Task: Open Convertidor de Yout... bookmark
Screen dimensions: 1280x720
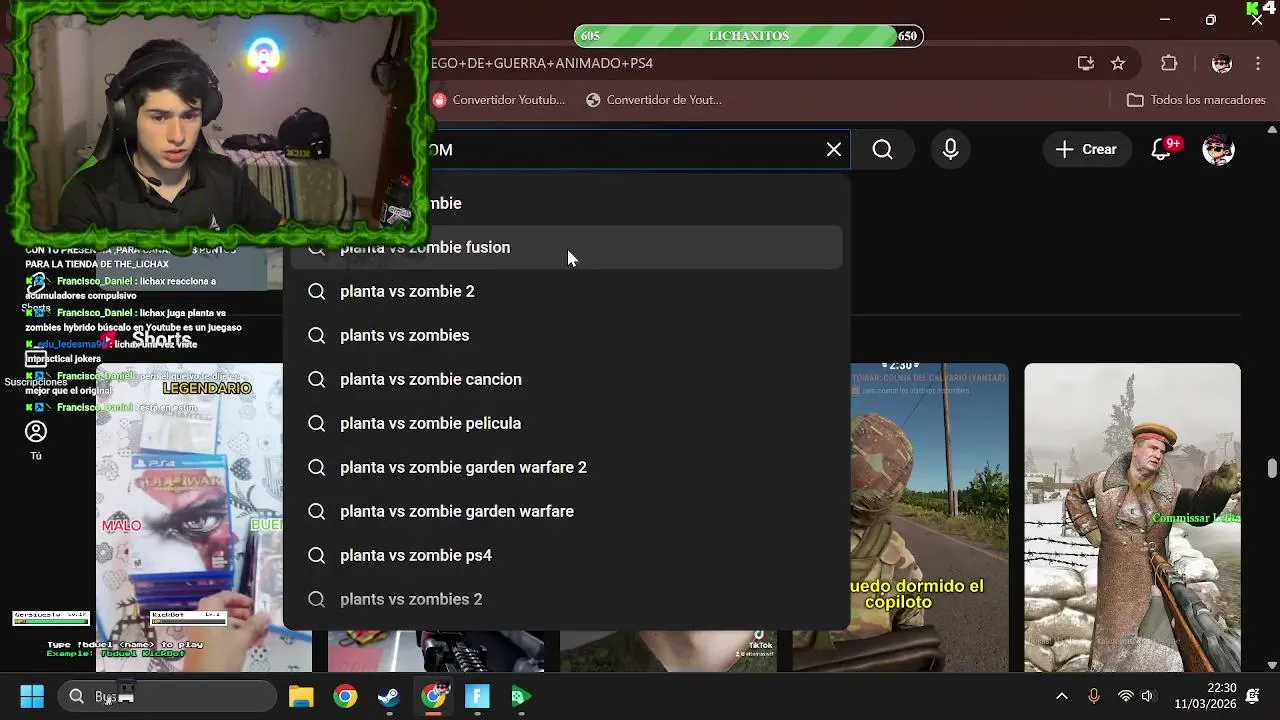Action: click(x=654, y=100)
